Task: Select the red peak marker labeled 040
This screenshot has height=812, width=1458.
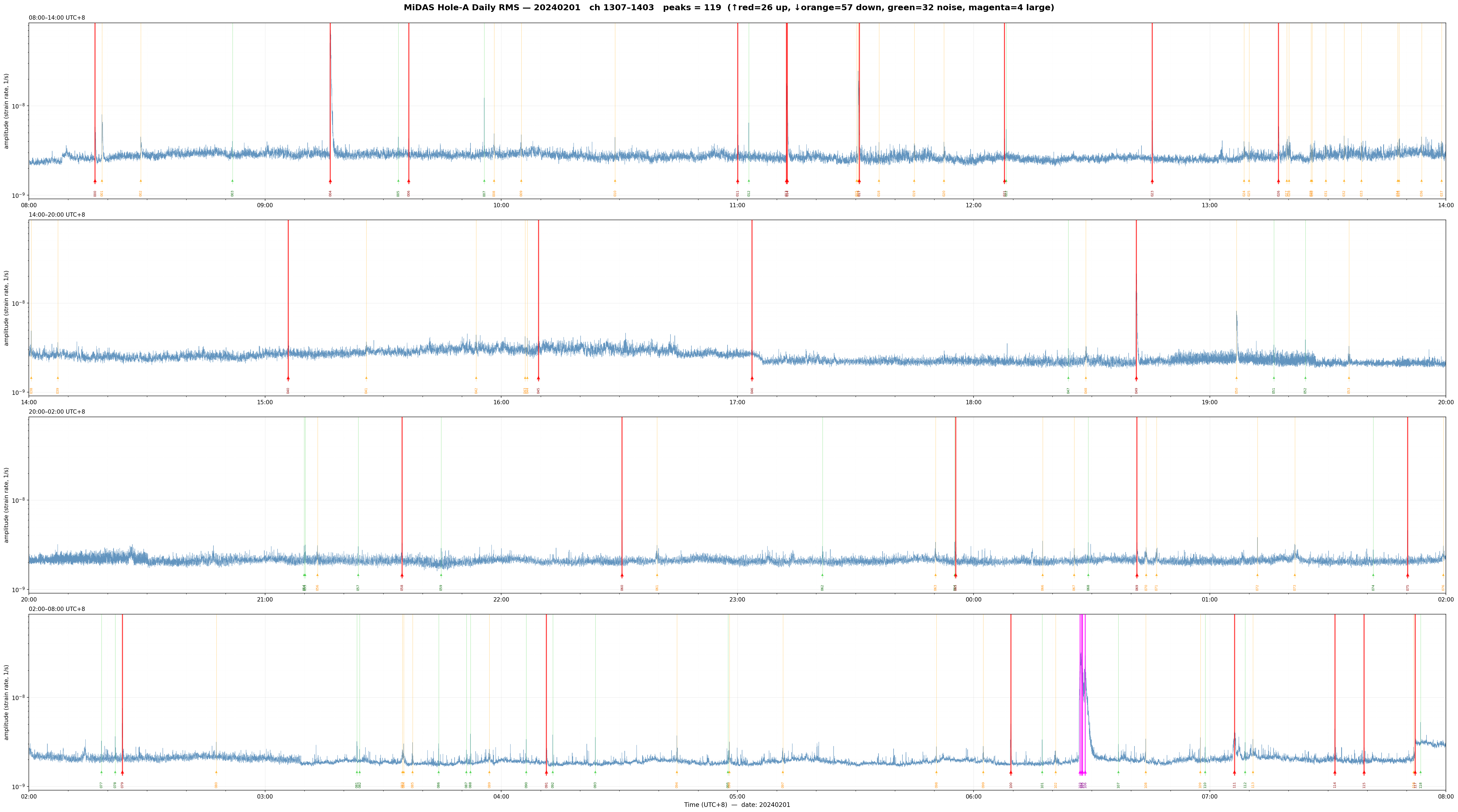Action: [288, 378]
